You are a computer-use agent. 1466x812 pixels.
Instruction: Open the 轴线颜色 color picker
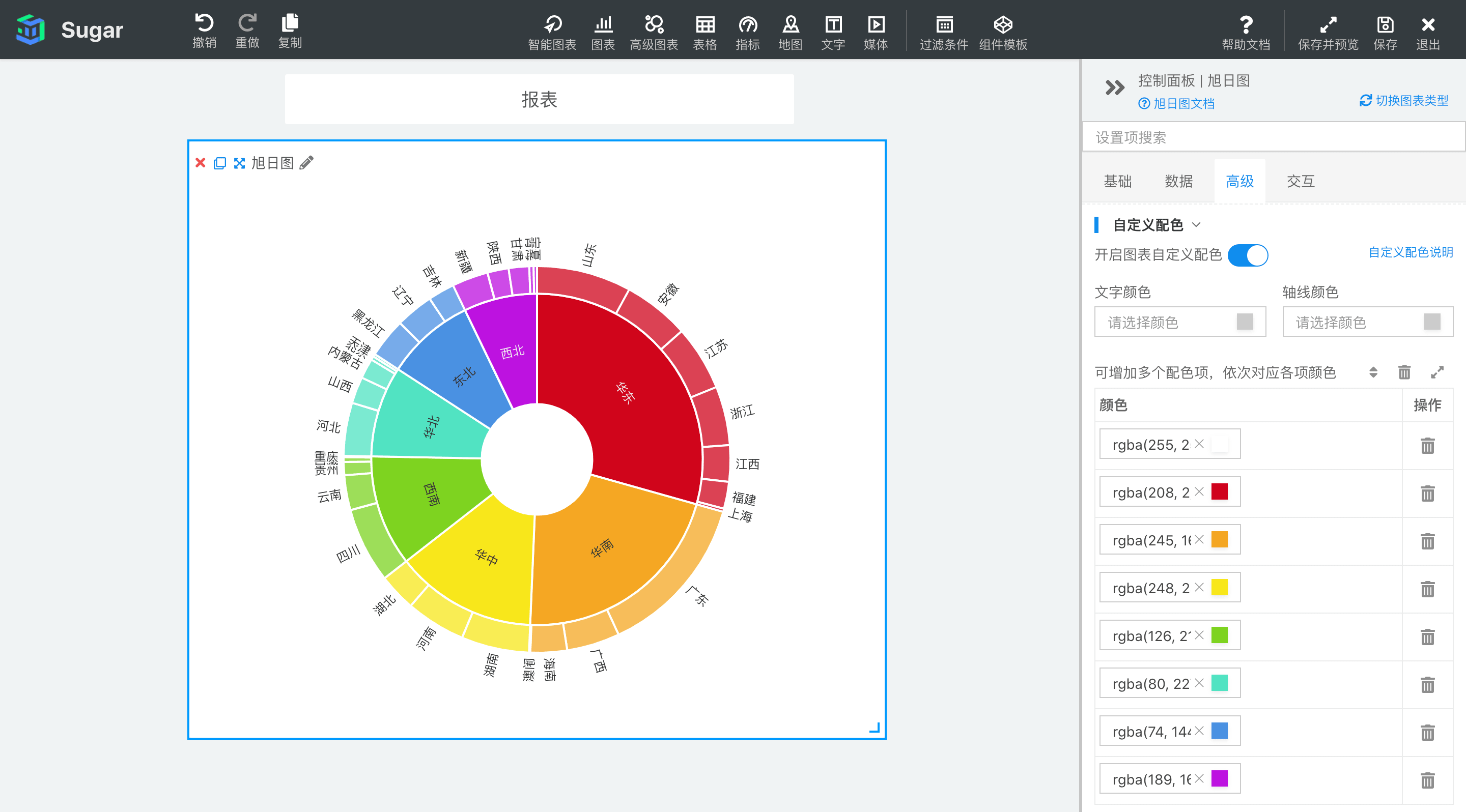tap(1368, 322)
